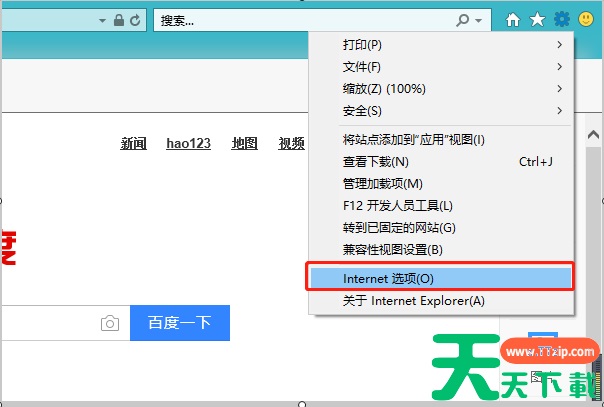Select 文件(F) menu item
This screenshot has width=604, height=407.
(441, 67)
